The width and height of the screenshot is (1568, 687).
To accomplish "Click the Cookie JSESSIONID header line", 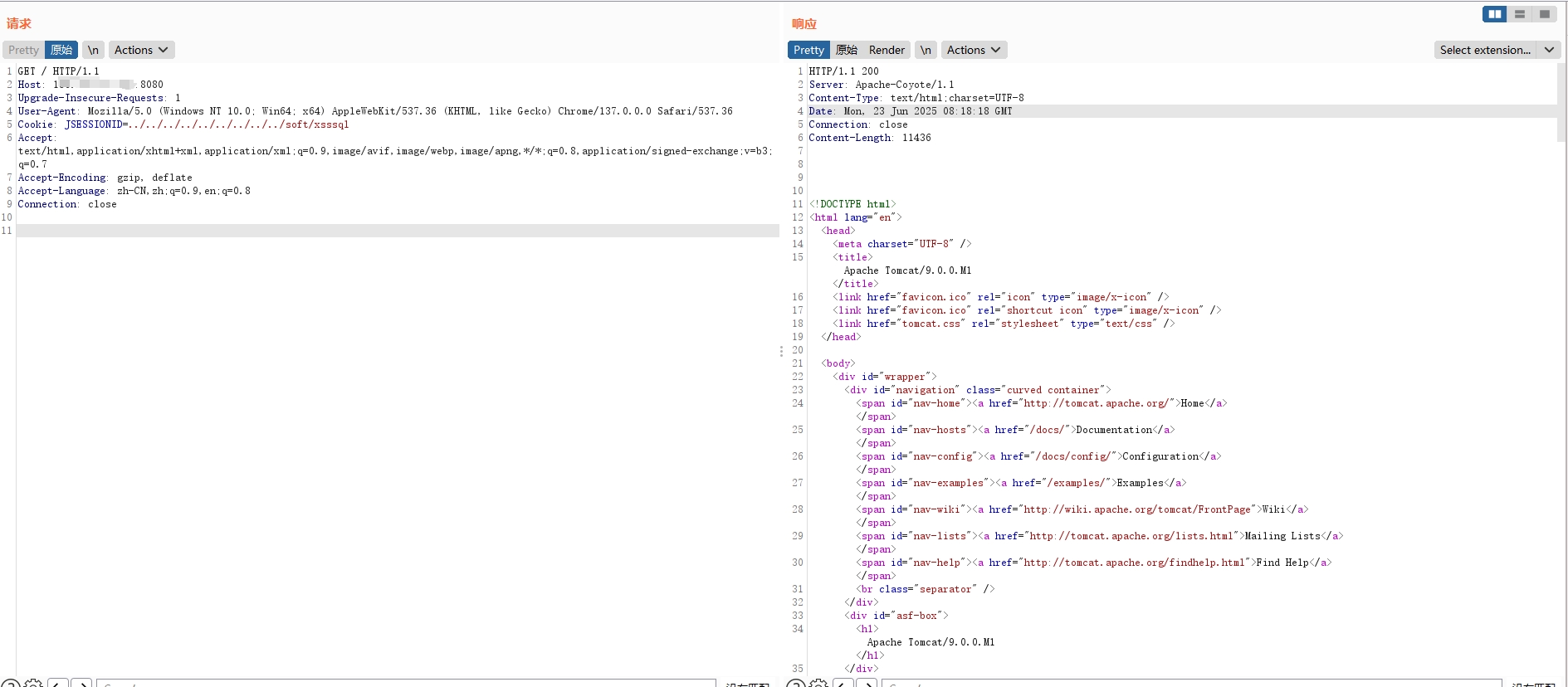I will point(183,124).
